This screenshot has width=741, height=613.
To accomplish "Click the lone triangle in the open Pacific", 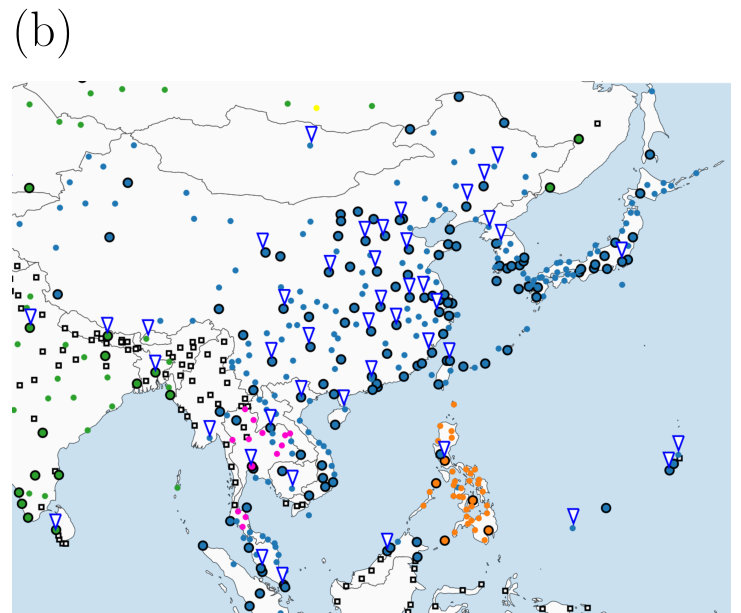I will click(x=573, y=516).
